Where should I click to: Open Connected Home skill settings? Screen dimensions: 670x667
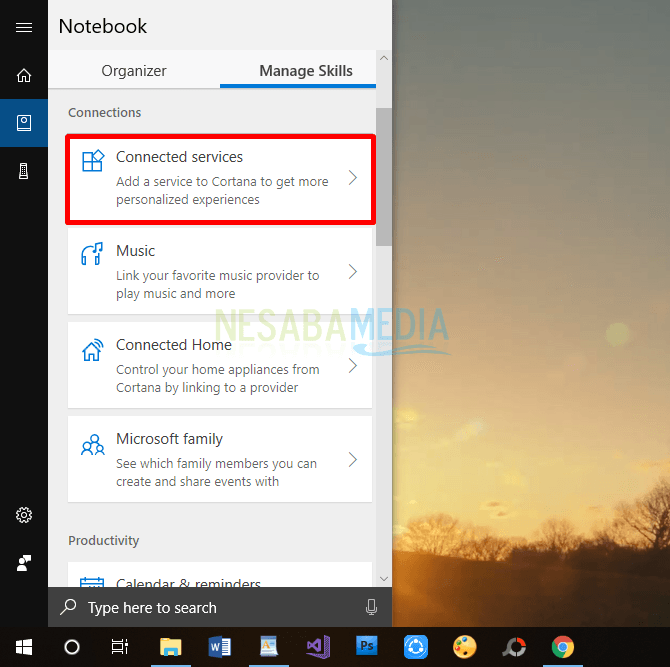(219, 365)
